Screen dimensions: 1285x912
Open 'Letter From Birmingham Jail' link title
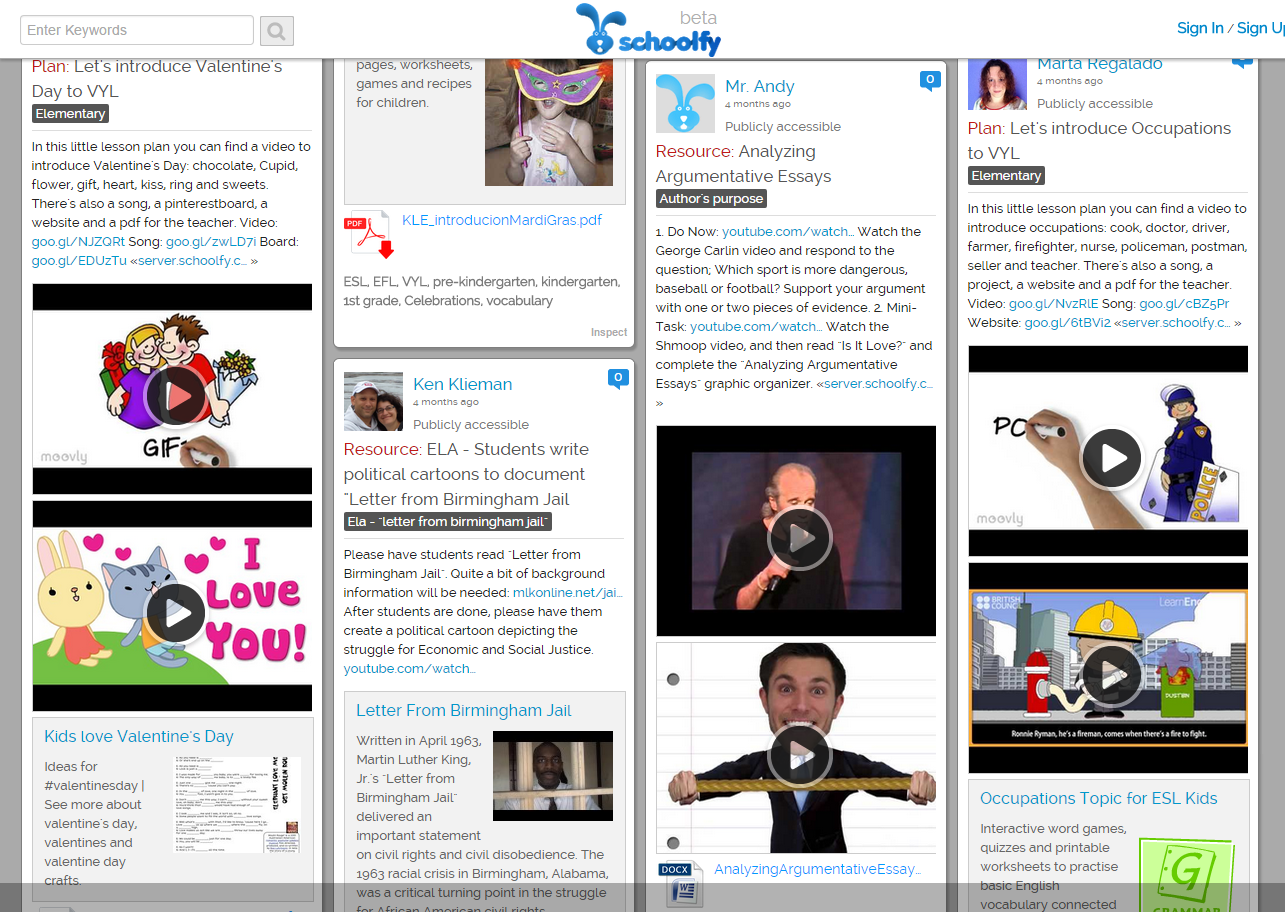click(464, 711)
